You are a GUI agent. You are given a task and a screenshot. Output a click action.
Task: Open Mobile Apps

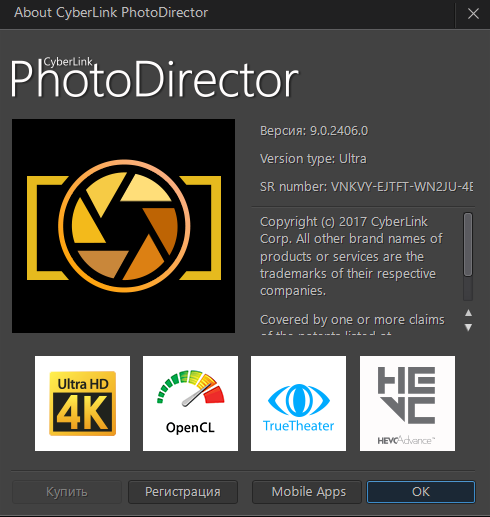[307, 492]
